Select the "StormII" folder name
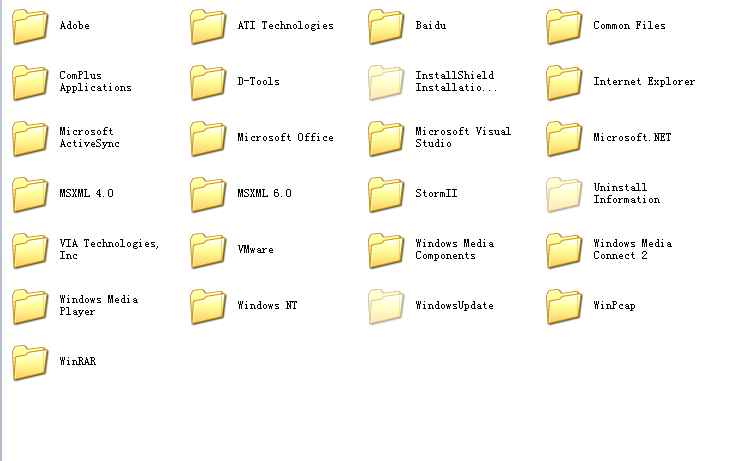 pyautogui.click(x=436, y=193)
